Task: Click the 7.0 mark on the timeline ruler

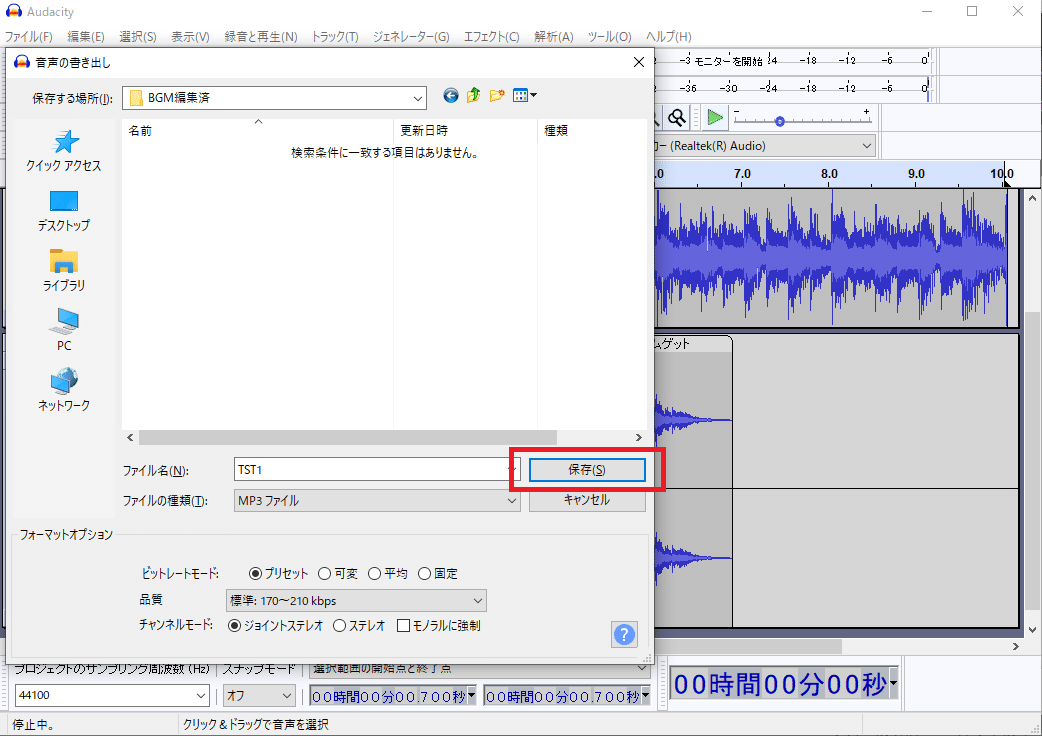Action: pos(742,173)
